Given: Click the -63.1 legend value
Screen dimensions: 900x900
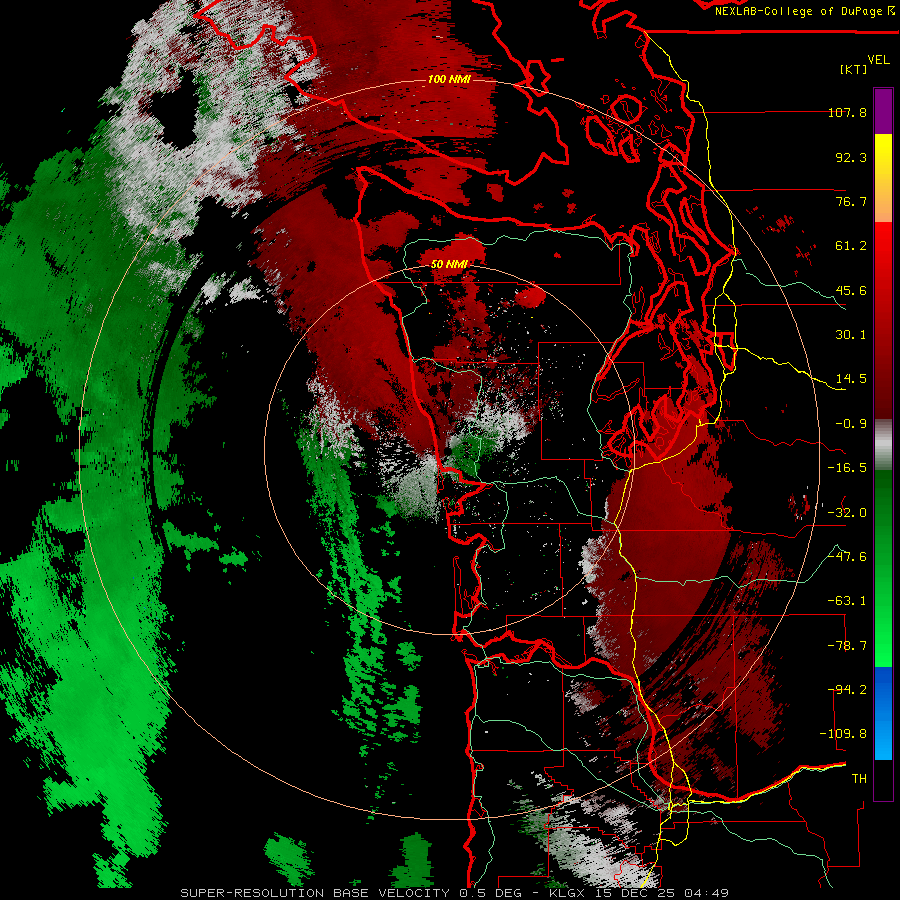Looking at the screenshot, I should pos(847,601).
